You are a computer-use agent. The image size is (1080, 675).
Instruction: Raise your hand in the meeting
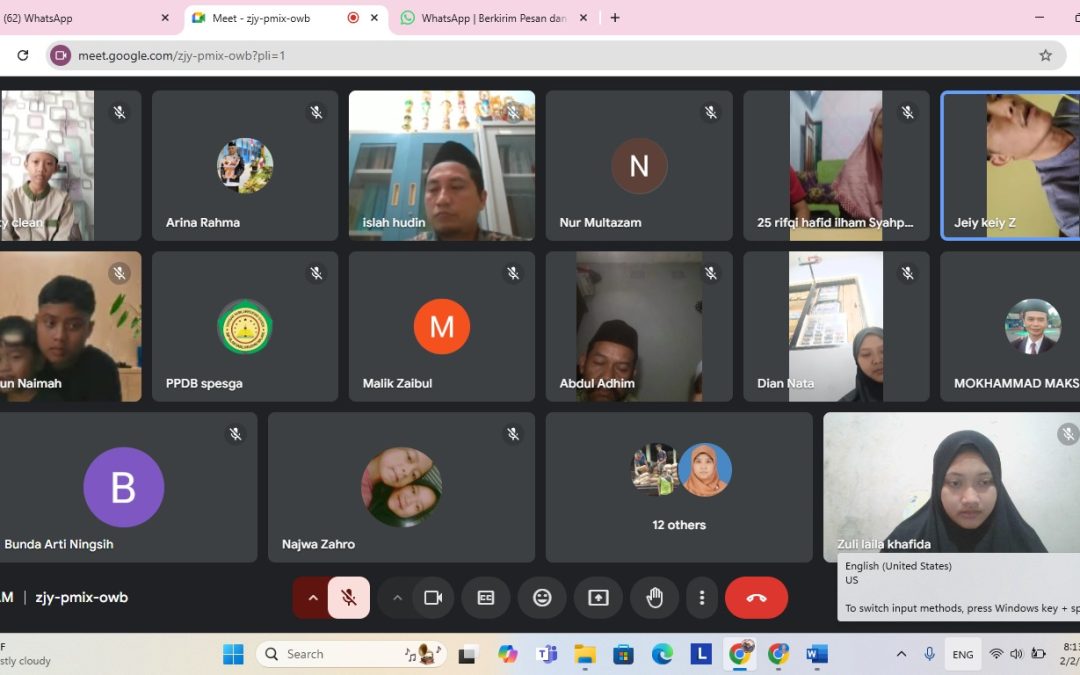654,598
